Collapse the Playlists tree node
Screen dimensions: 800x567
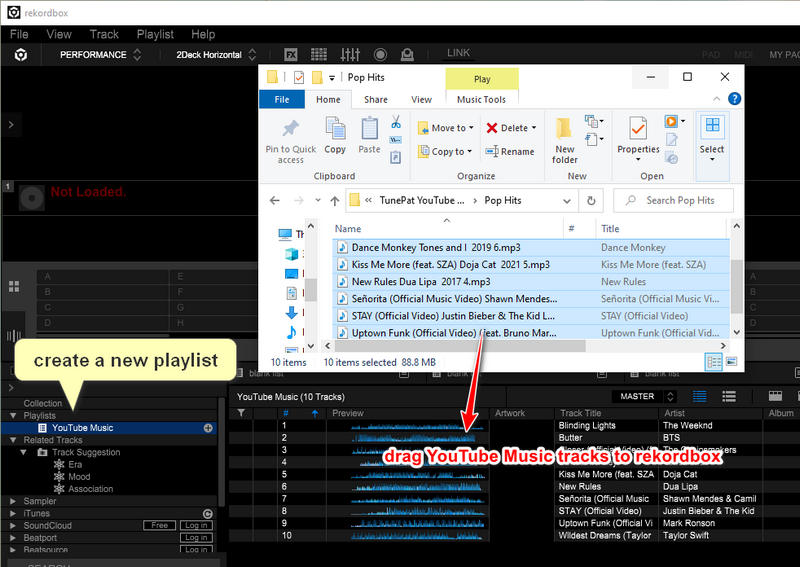tap(13, 415)
